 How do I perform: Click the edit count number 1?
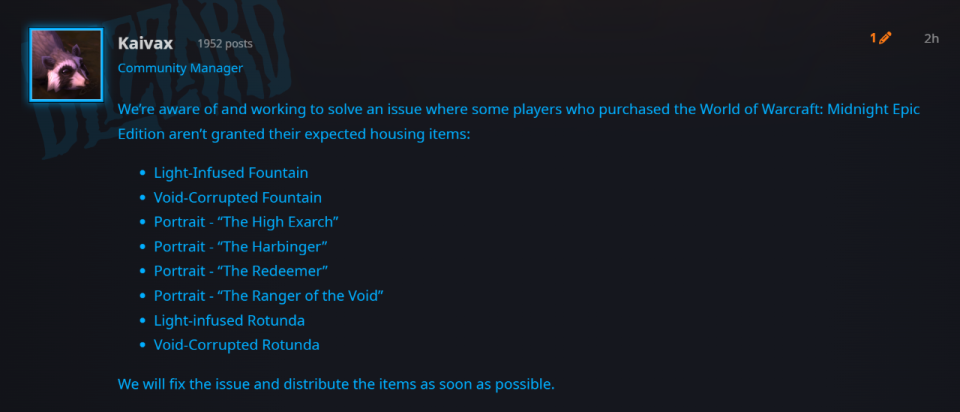[873, 38]
